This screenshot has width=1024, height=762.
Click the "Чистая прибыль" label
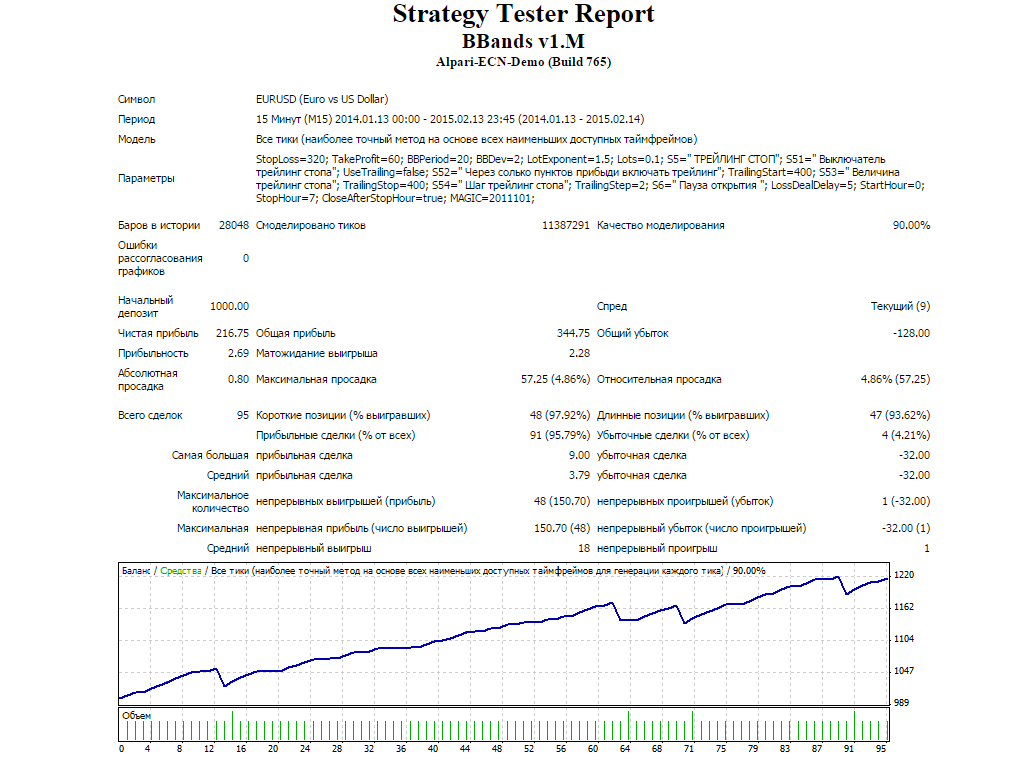click(158, 334)
